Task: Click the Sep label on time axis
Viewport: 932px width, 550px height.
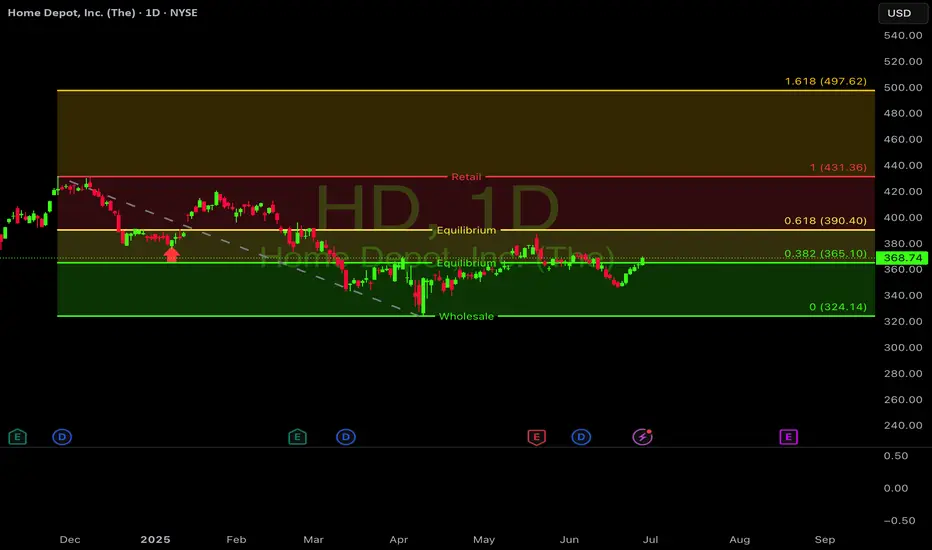Action: point(824,539)
